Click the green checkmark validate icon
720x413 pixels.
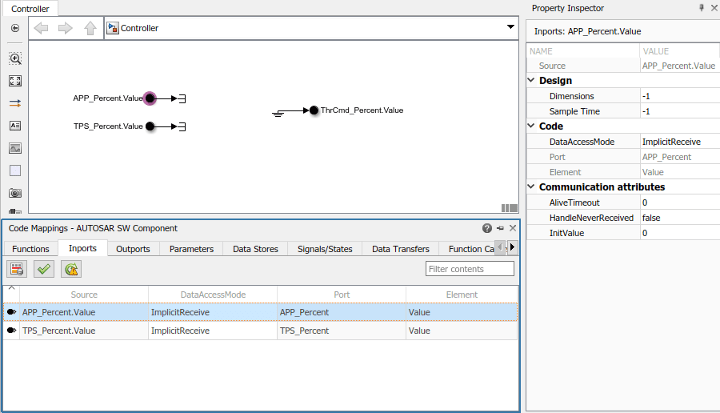44,269
